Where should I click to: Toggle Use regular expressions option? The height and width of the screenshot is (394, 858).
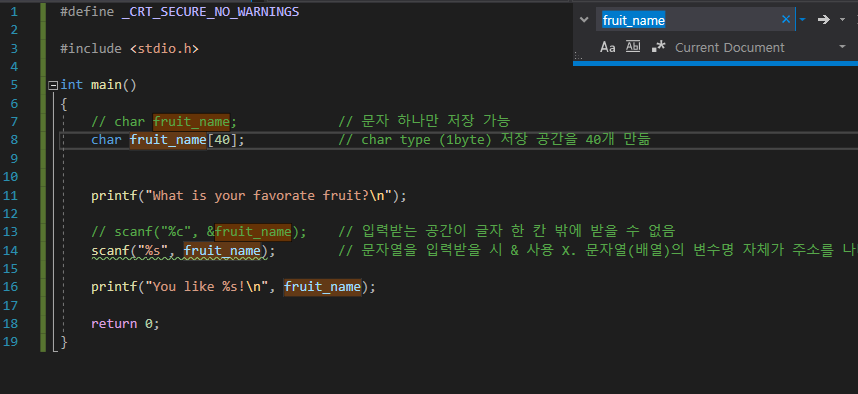click(659, 47)
